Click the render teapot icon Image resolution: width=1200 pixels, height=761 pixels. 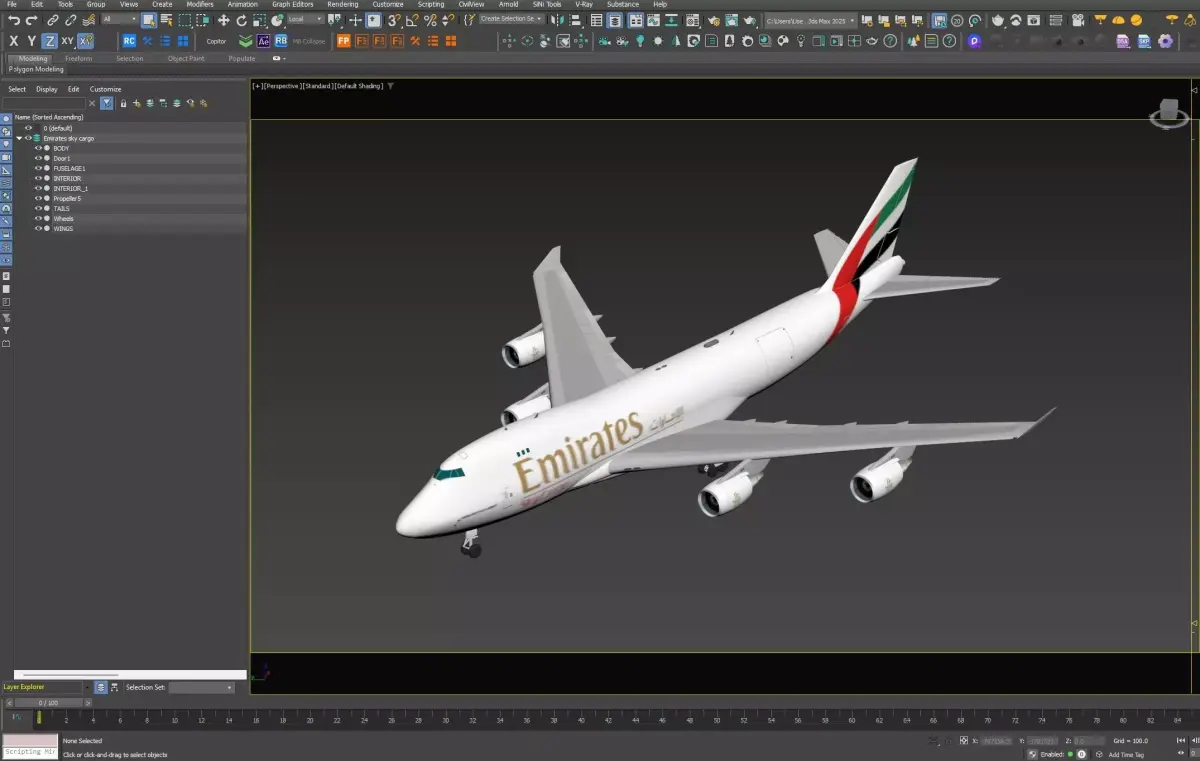[x=998, y=20]
